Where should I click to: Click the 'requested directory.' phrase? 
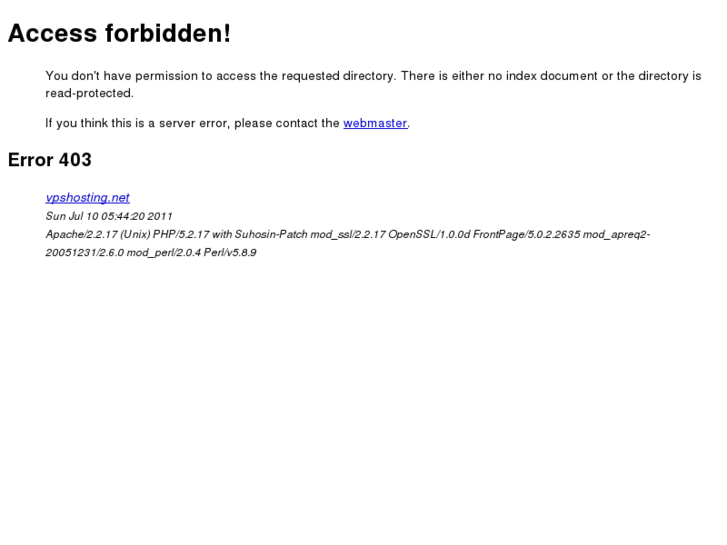coord(339,76)
